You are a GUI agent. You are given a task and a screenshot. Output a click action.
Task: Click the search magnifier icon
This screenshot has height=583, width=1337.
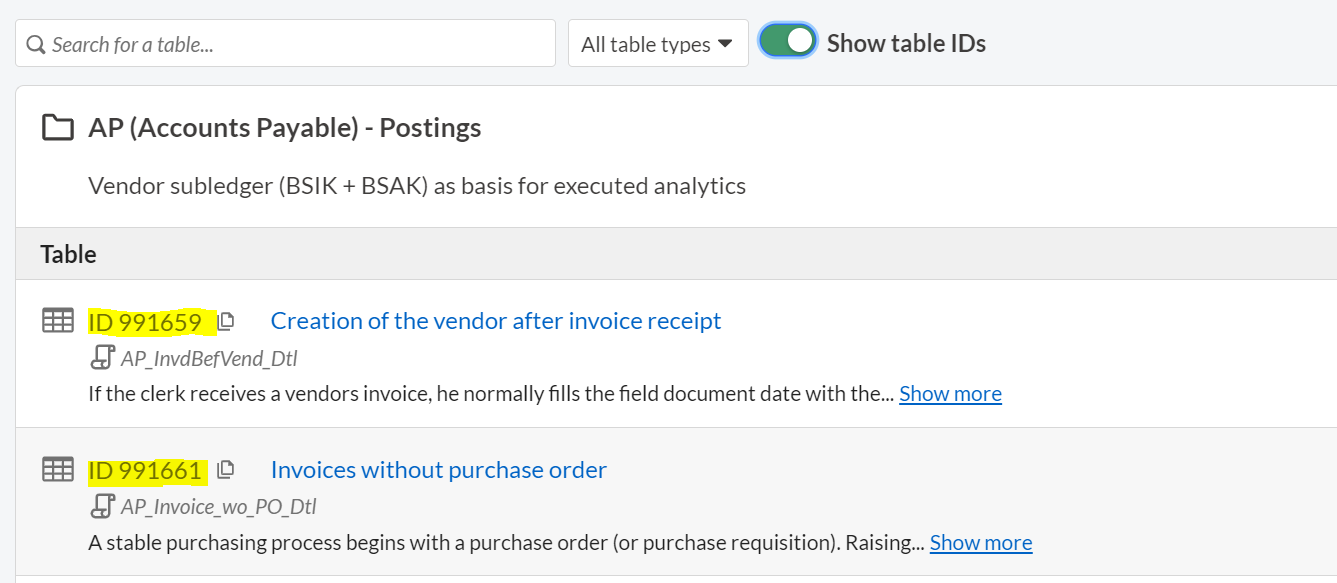point(36,45)
